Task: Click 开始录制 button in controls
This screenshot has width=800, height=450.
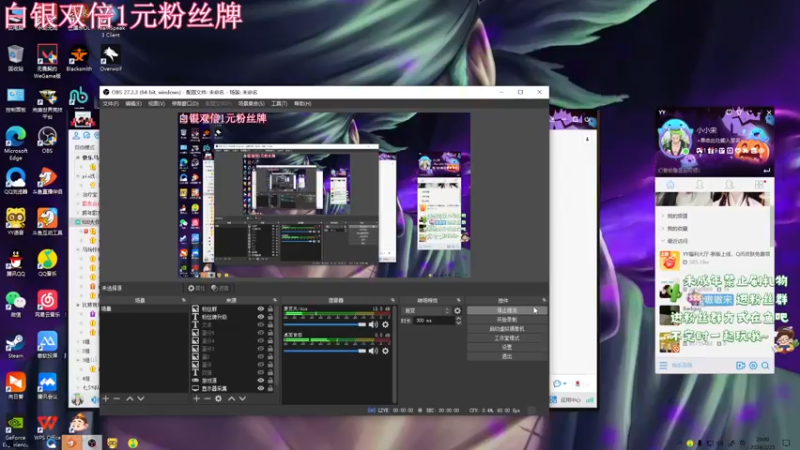Action: click(x=507, y=319)
